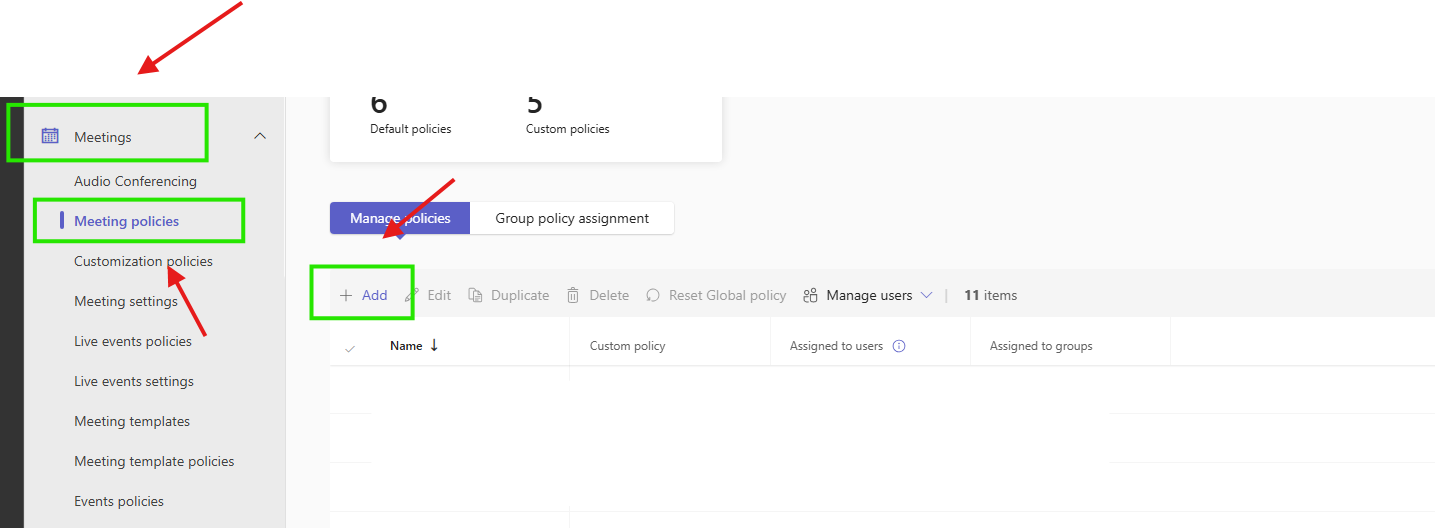1435x528 pixels.
Task: Open Audio Conferencing page
Action: (x=135, y=181)
